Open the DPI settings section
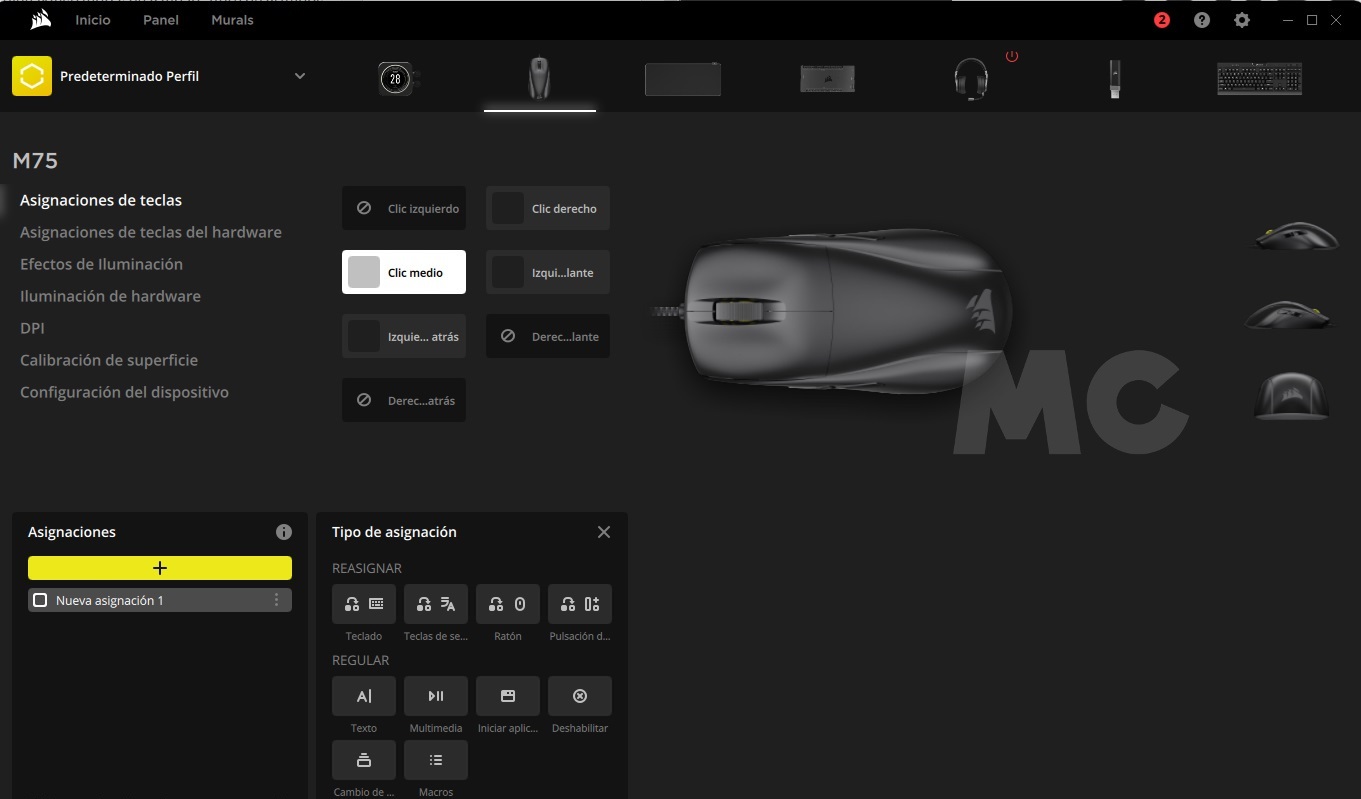The width and height of the screenshot is (1361, 799). point(32,328)
